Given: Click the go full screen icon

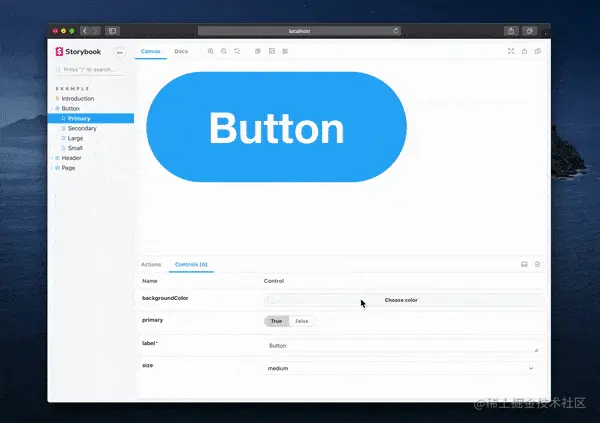Looking at the screenshot, I should point(511,51).
